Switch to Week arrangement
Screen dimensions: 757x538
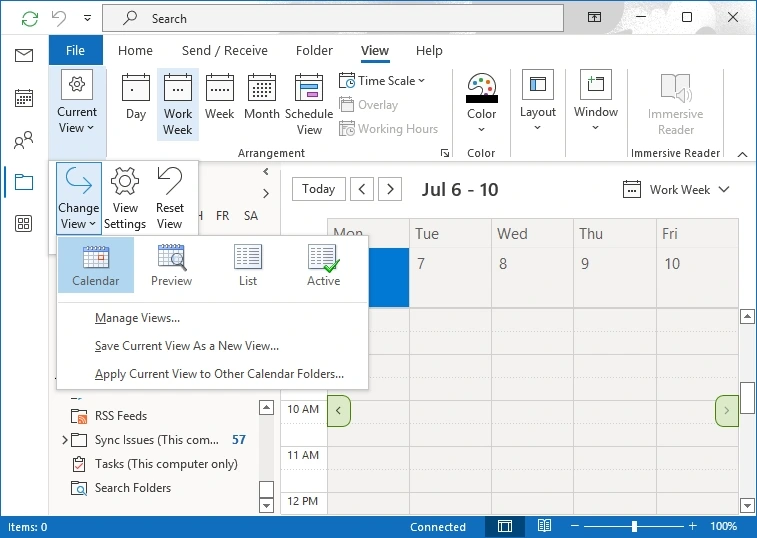[220, 99]
